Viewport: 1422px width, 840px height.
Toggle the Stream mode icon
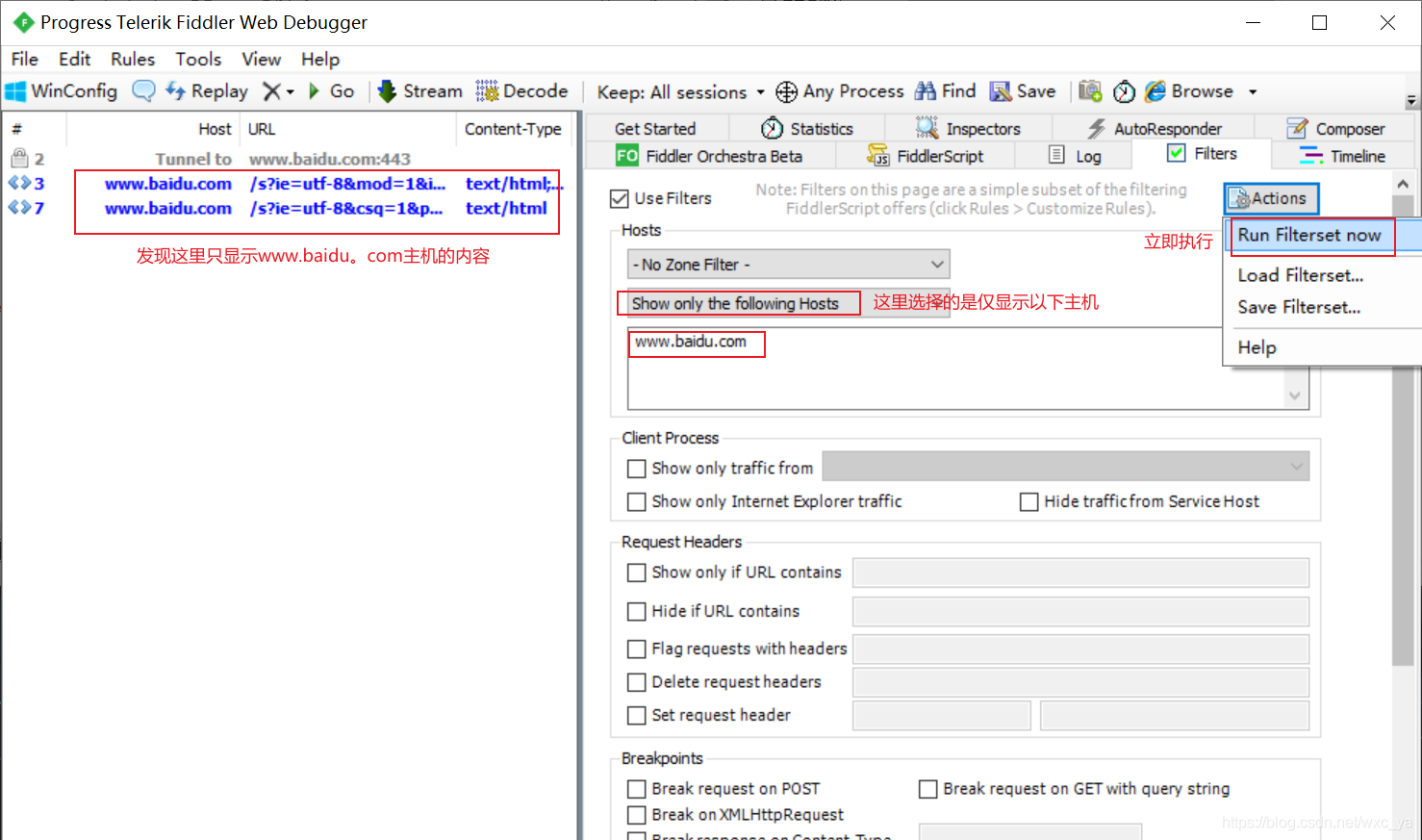[x=387, y=91]
